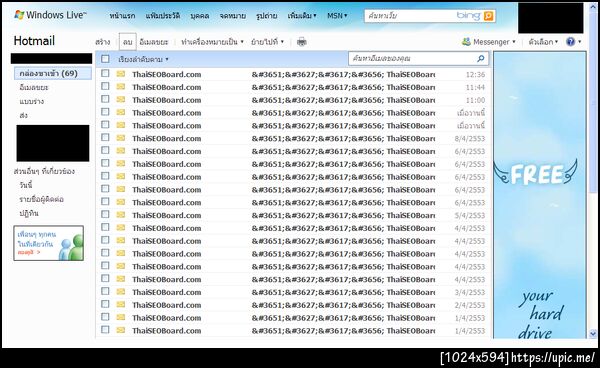
Task: Open the กล่องขาเข้า (69) inbox folder
Action: (53, 73)
